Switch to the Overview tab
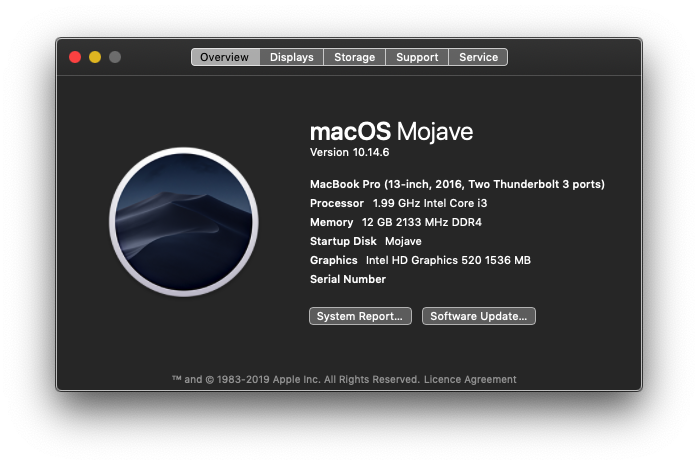The height and width of the screenshot is (465, 698). (x=225, y=57)
